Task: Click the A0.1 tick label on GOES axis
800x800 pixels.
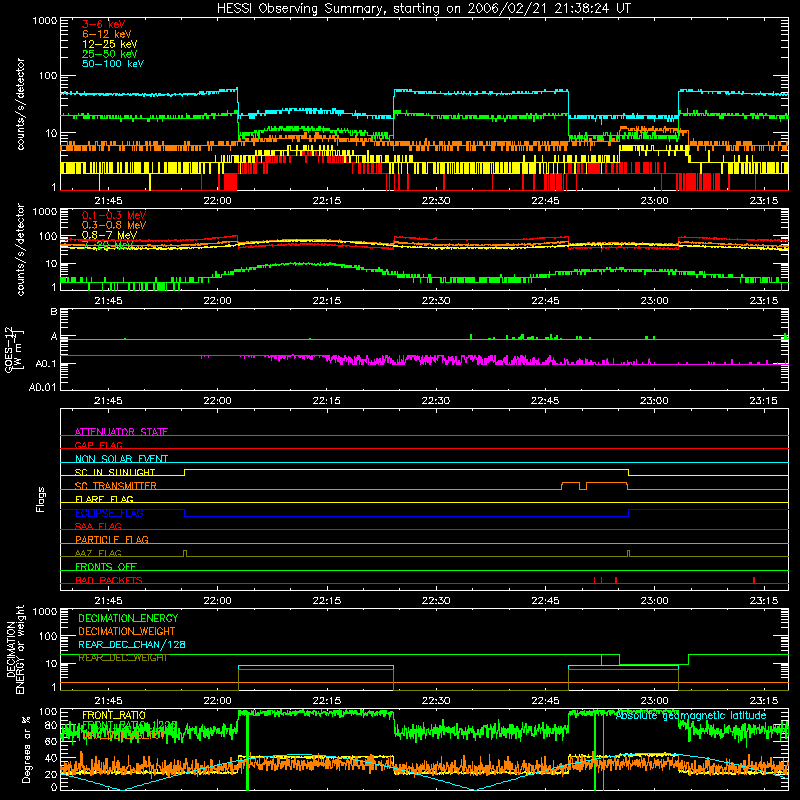Action: (45, 364)
